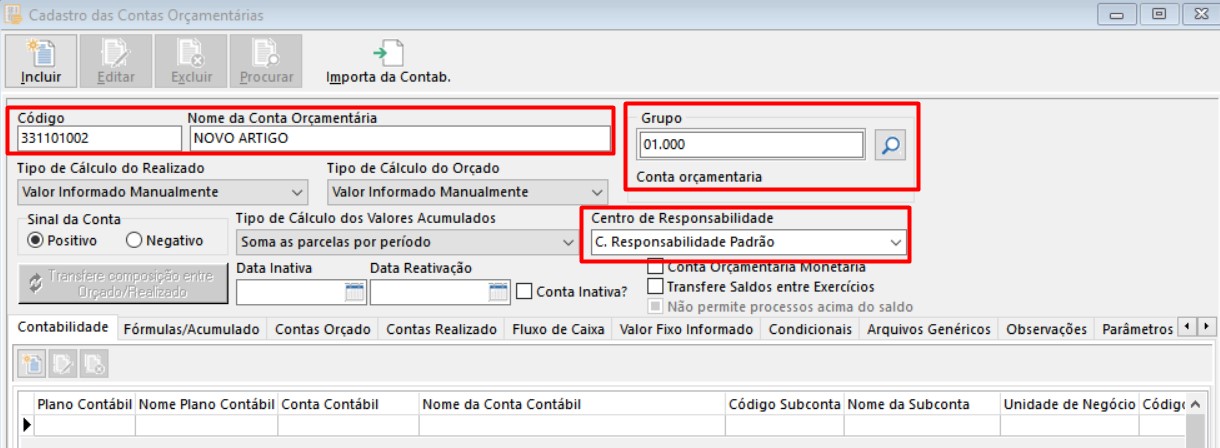Switch to the Fluxo de Caixa tab
The image size is (1220, 448).
point(558,329)
